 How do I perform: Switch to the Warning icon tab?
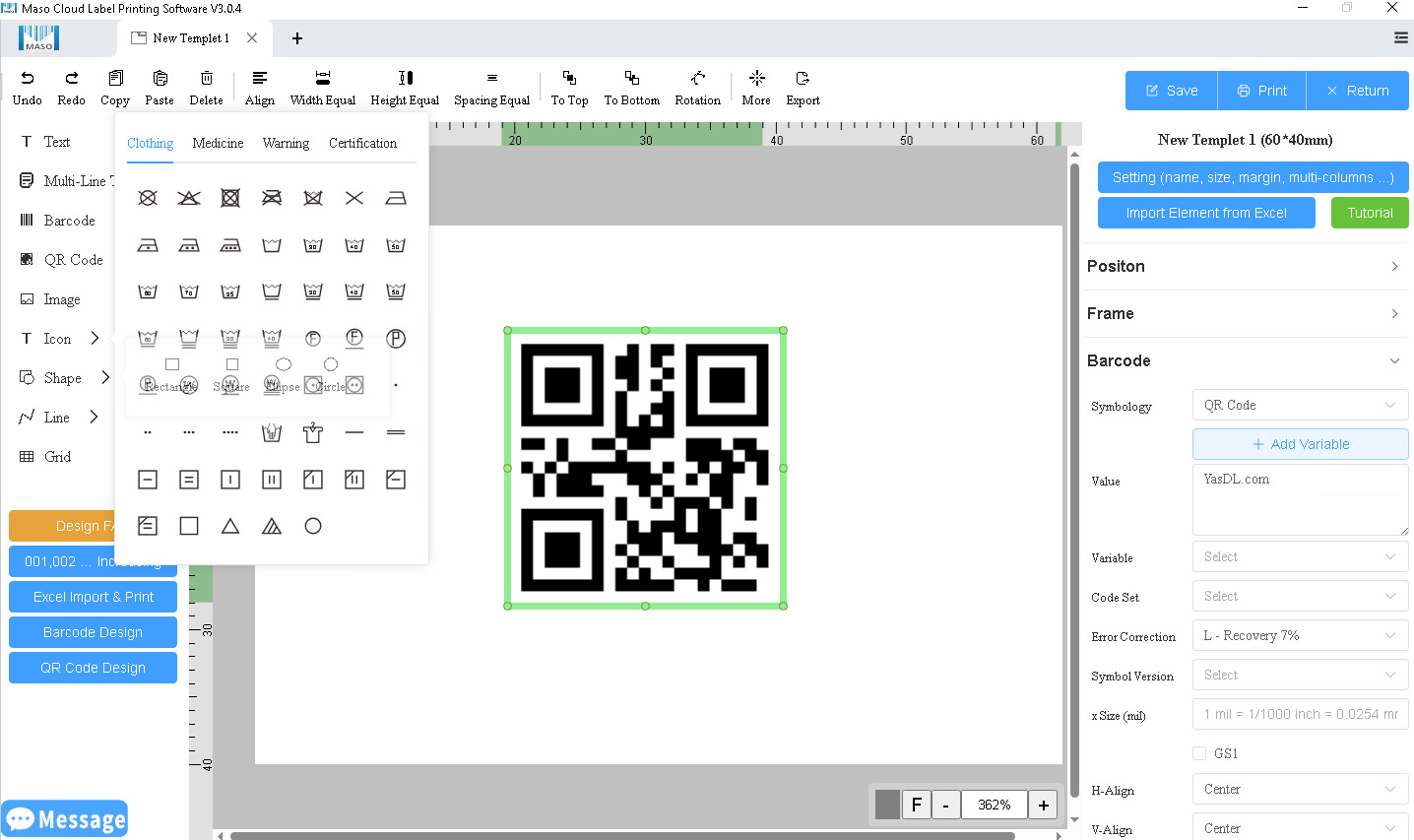click(286, 143)
